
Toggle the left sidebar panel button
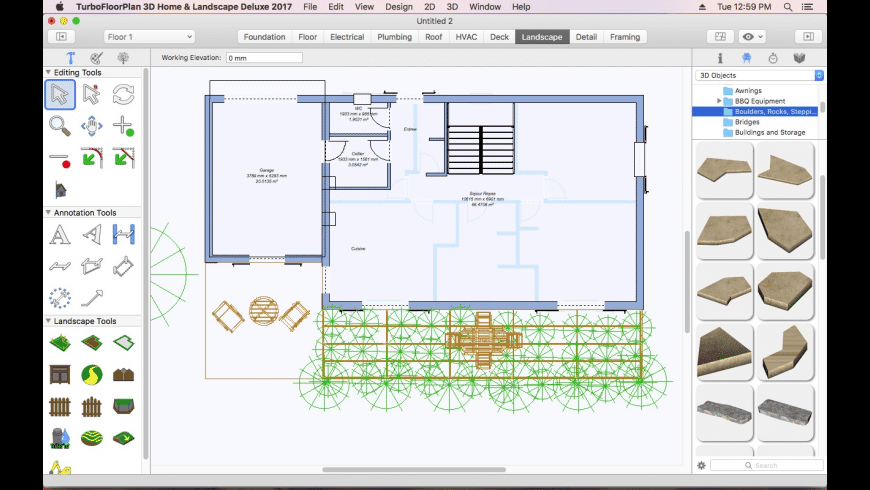pos(60,37)
